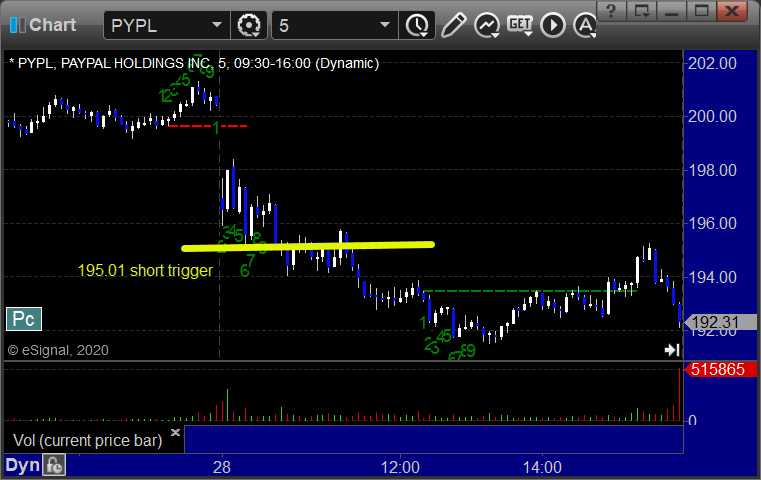Click the Chart window icon

pyautogui.click(x=17, y=25)
